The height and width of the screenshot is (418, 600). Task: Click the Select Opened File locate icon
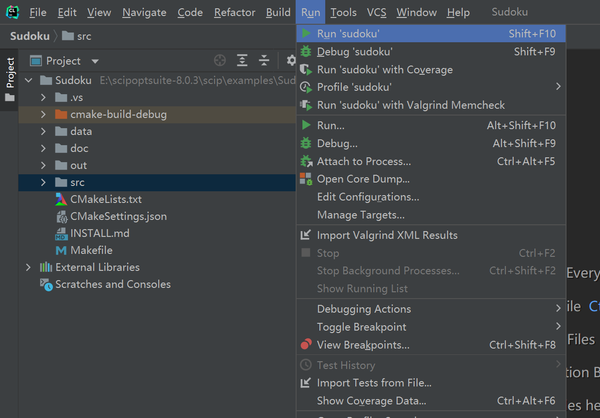(217, 61)
